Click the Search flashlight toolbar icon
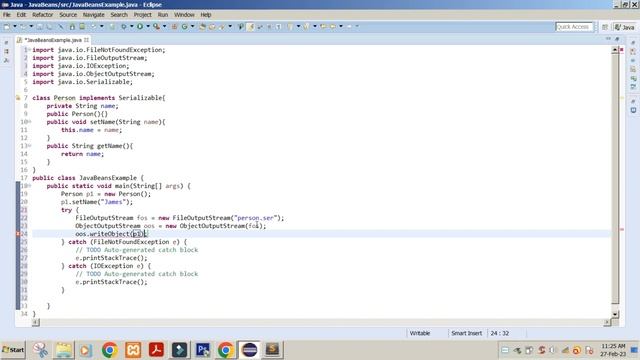The height and width of the screenshot is (360, 640). pos(222,27)
